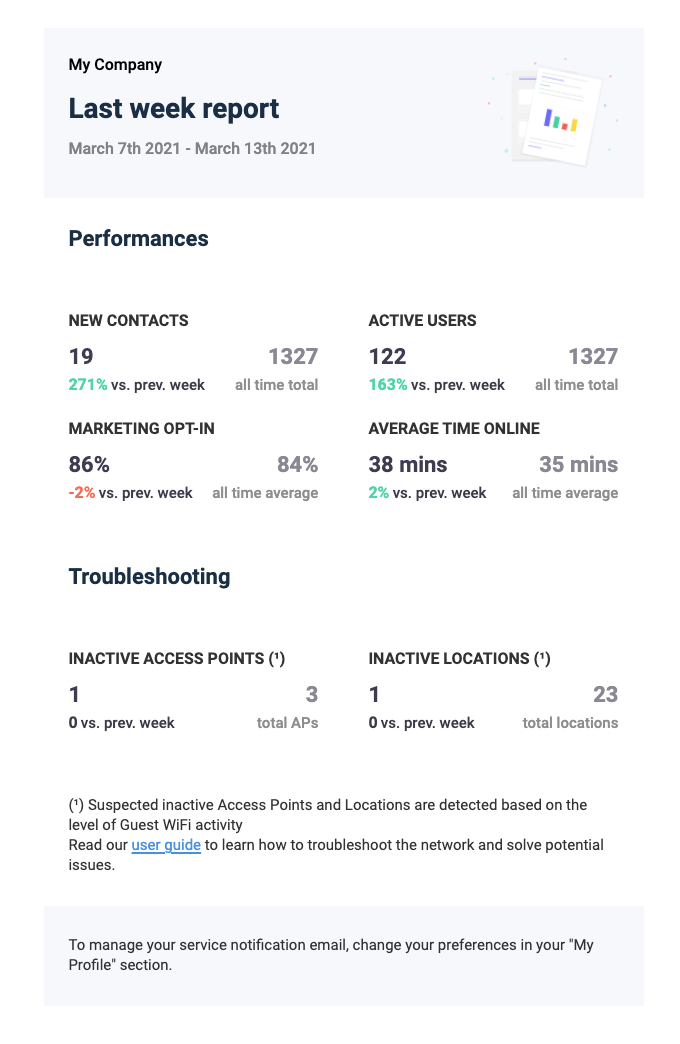Click the My Profile preferences footer text
The image size is (680, 1044).
[331, 955]
